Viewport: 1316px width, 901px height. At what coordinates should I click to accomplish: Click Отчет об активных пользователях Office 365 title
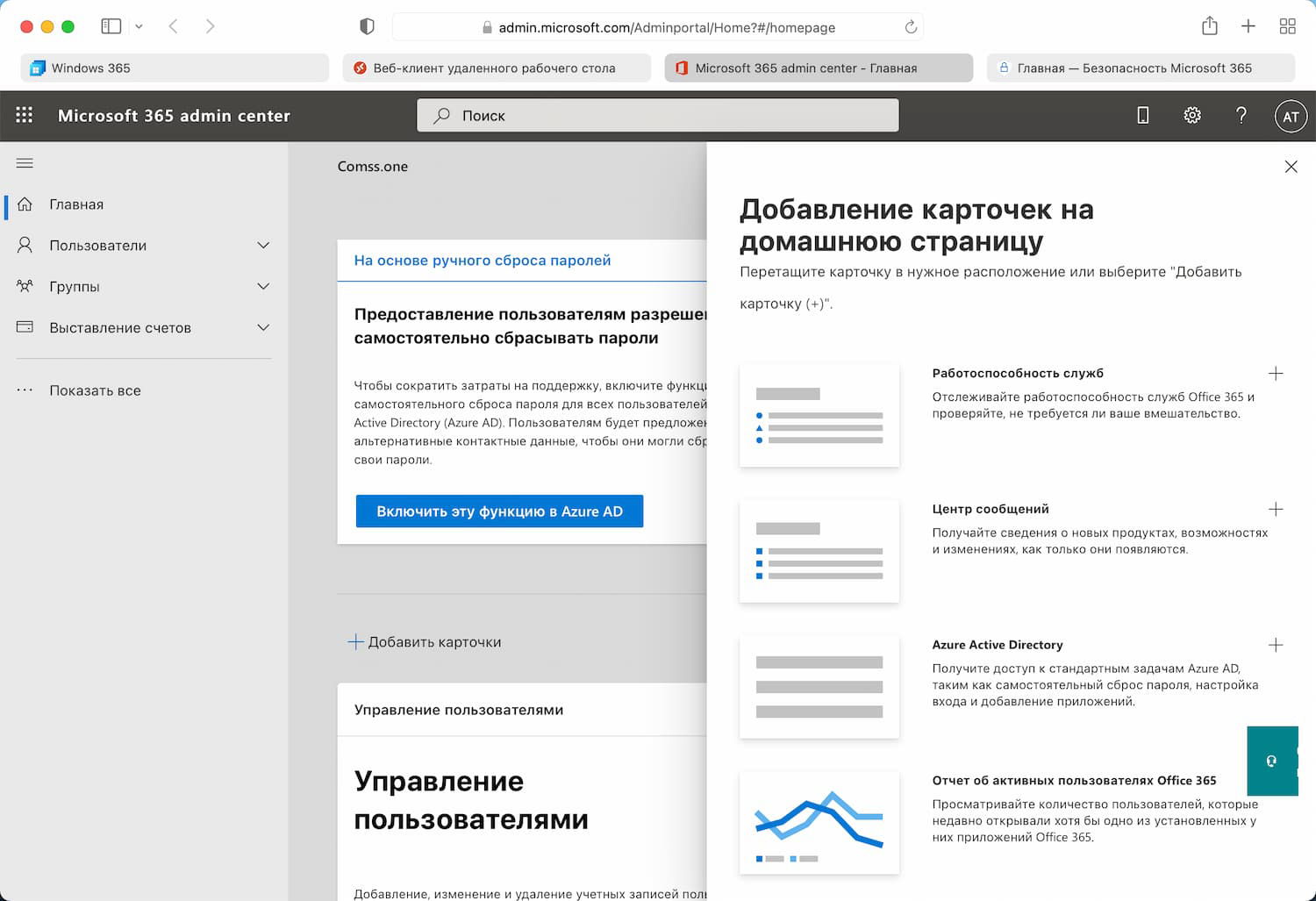coord(1075,781)
